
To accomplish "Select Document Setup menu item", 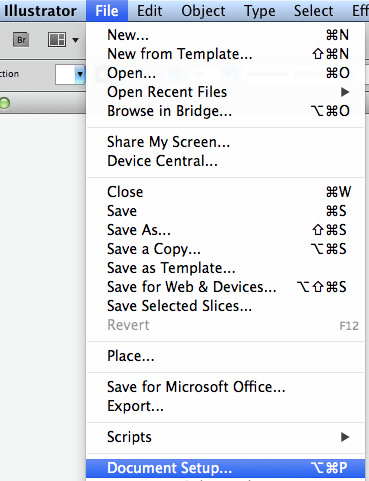I will [x=225, y=468].
